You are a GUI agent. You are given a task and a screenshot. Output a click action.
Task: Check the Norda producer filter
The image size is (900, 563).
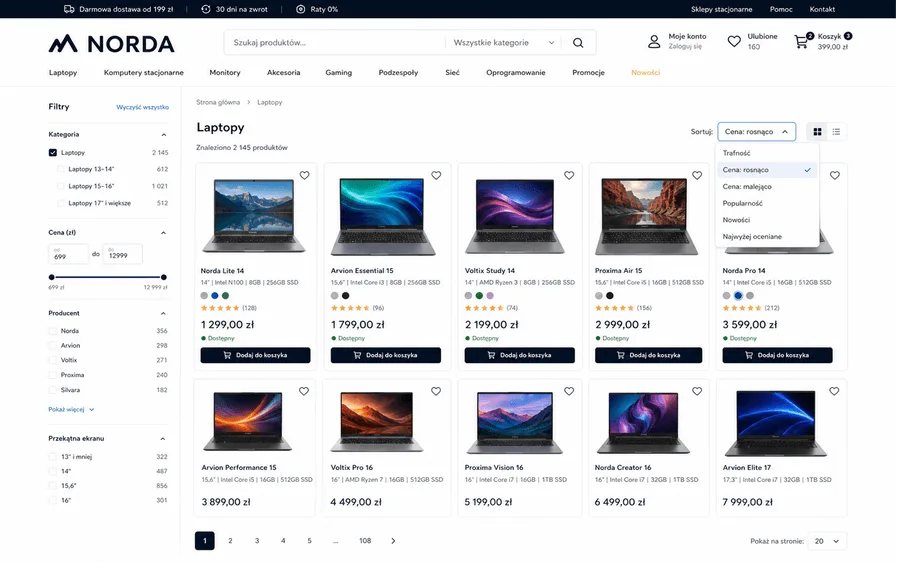point(53,331)
